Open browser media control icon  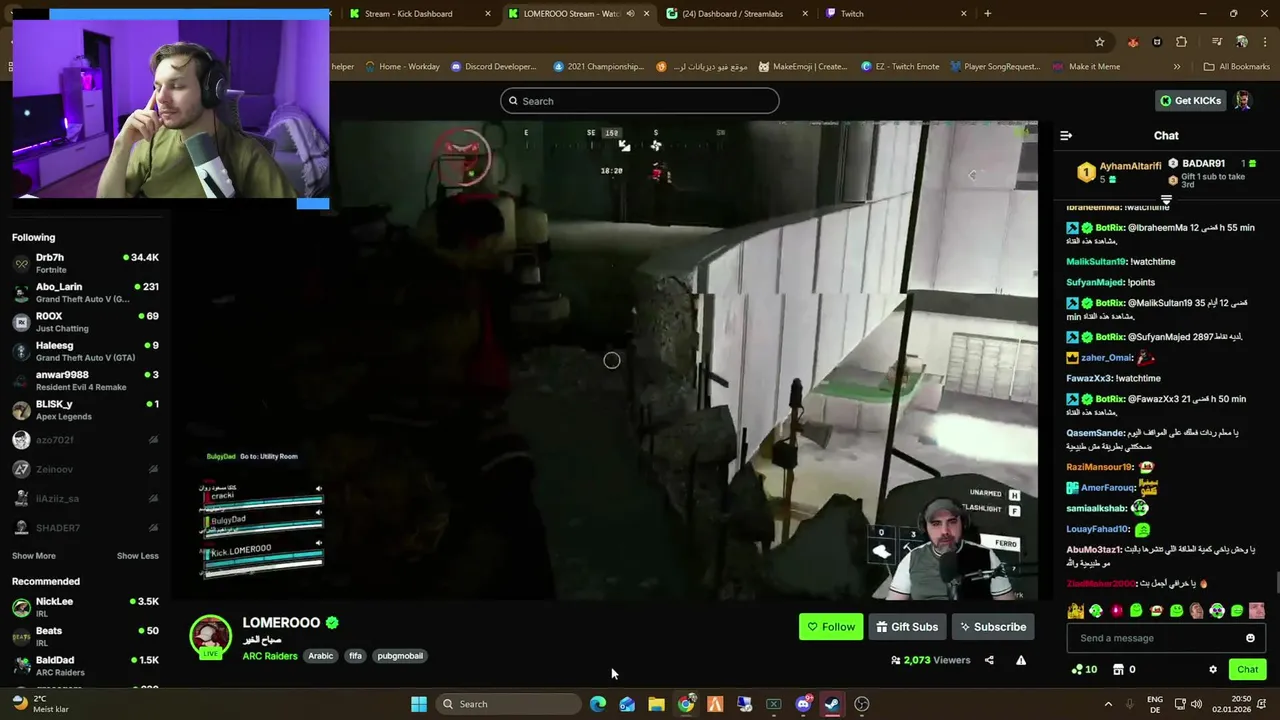(1216, 42)
